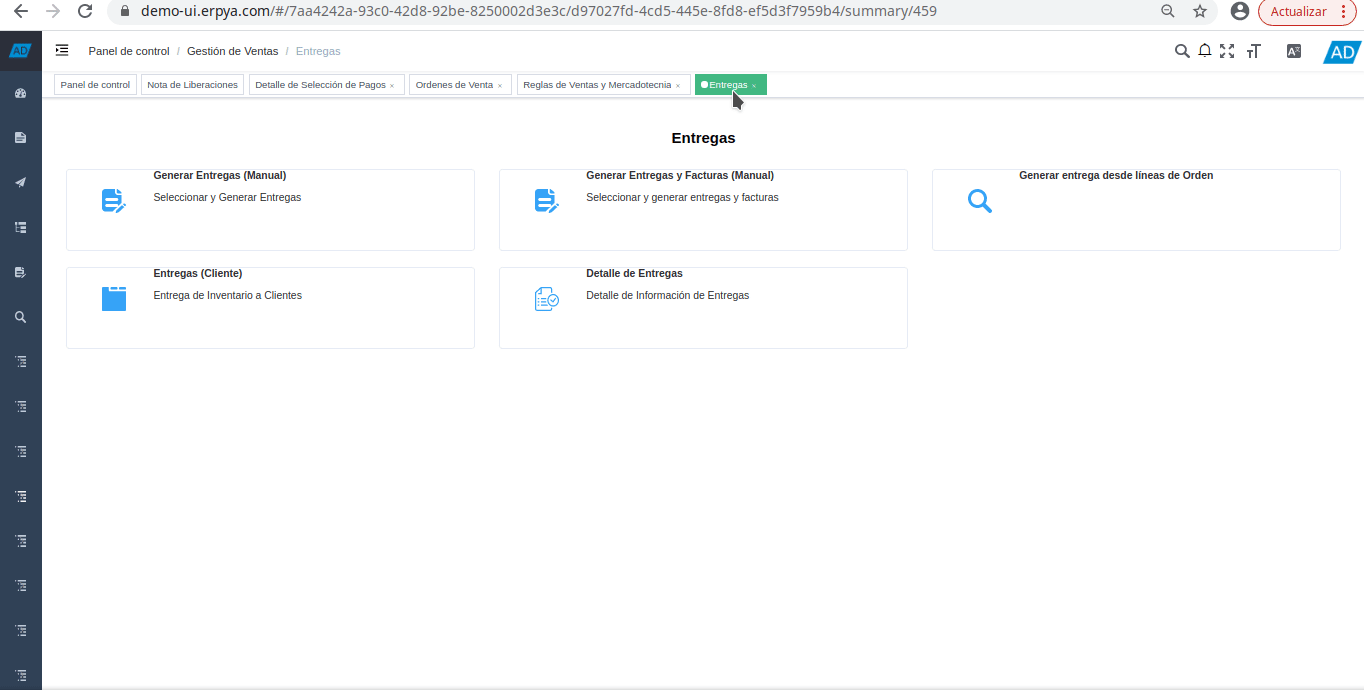This screenshot has height=690, width=1364.
Task: Click the search icon in top header
Action: click(1182, 51)
